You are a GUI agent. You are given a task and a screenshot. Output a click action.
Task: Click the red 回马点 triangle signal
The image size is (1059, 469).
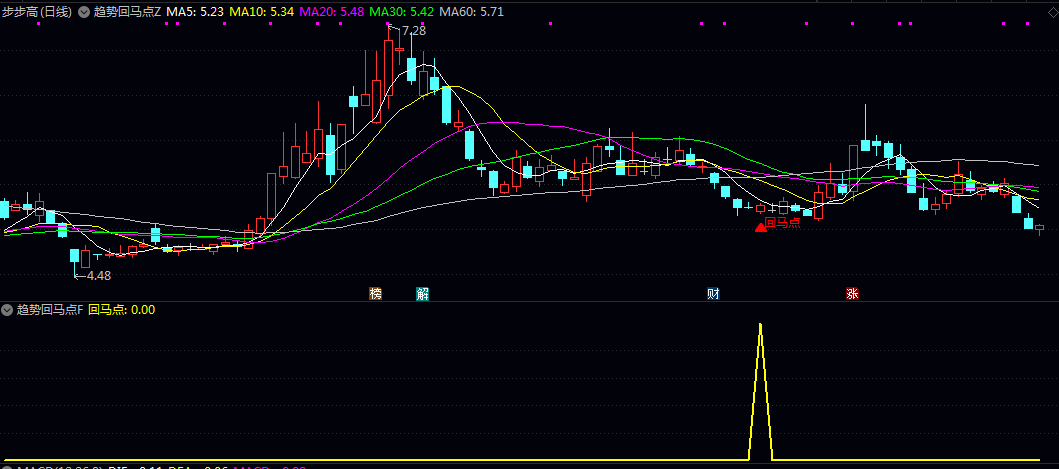click(760, 227)
